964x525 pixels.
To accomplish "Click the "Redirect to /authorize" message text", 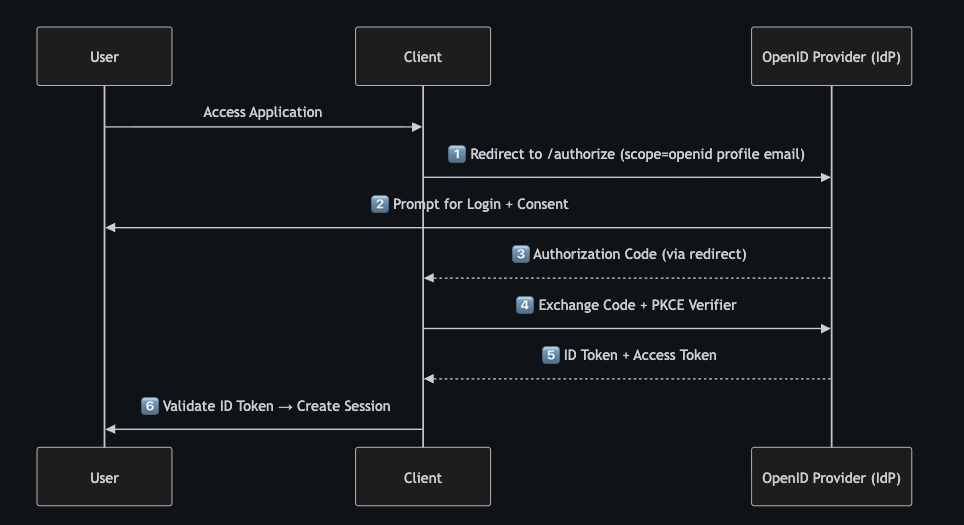I will point(637,154).
